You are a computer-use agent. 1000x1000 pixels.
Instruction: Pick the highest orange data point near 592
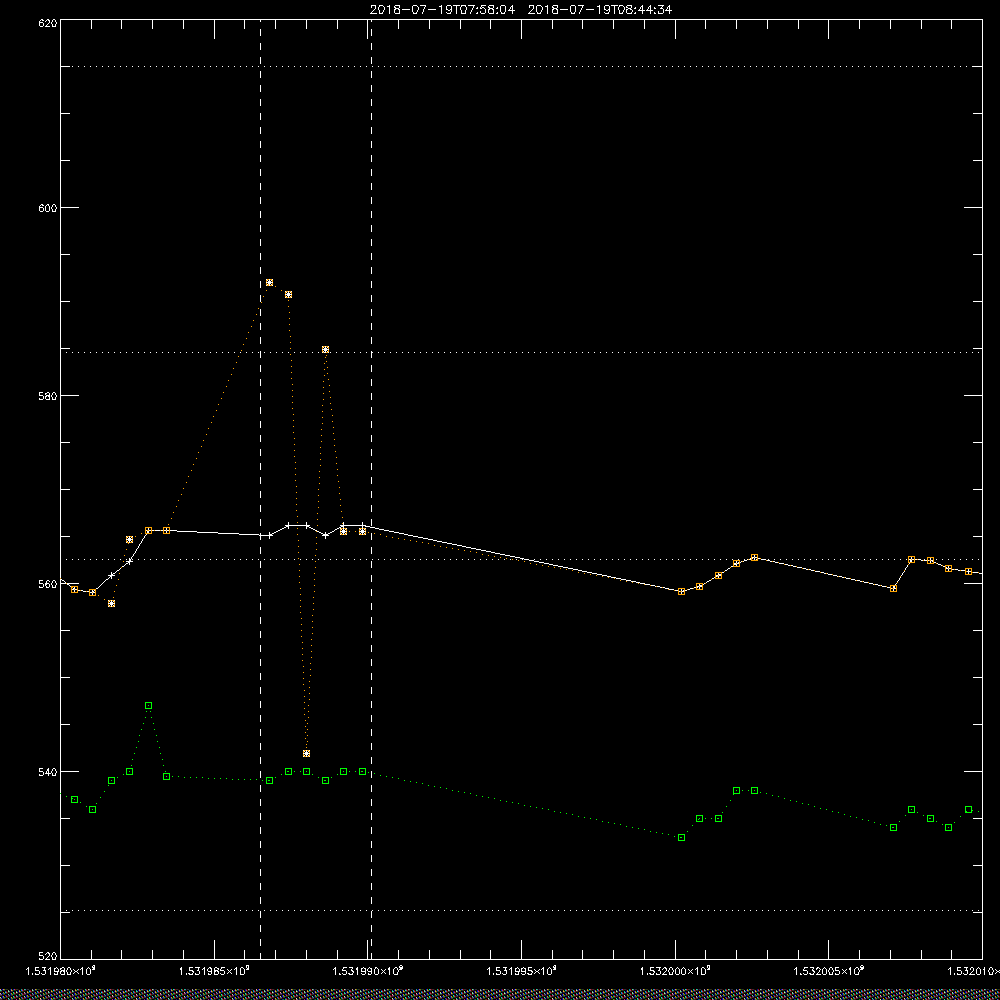pos(269,283)
